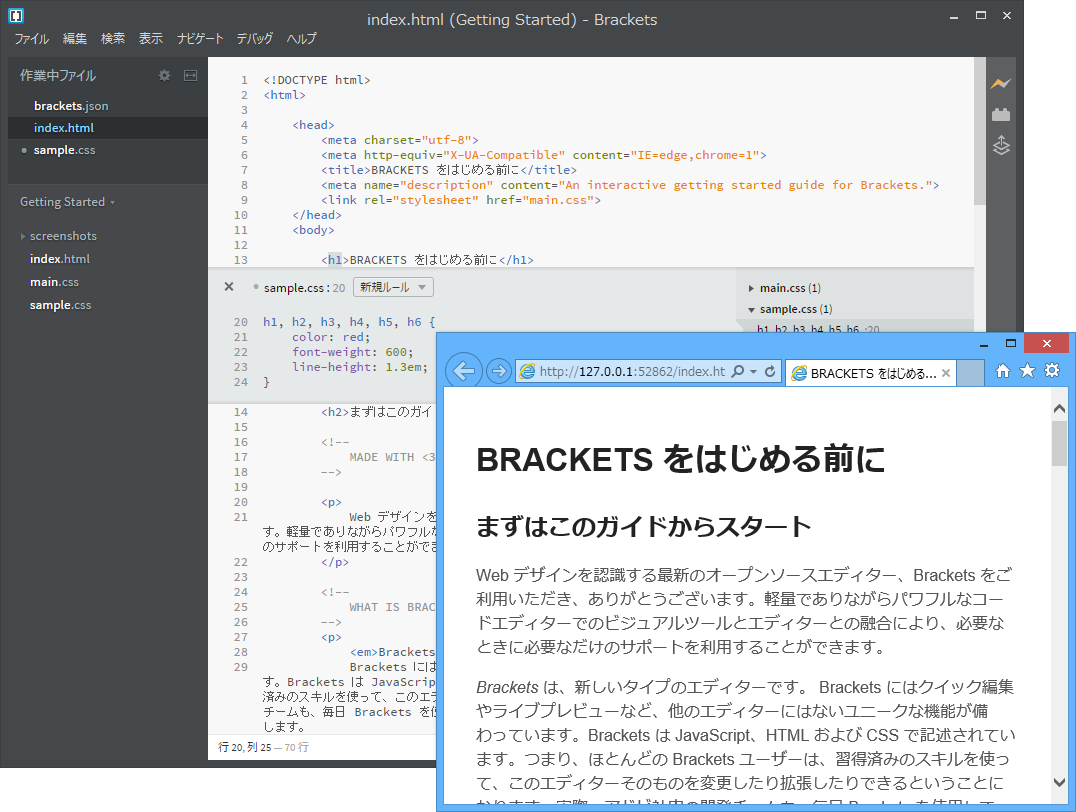Open the Extension Manager brick icon
Screen dimensions: 1076x812
1001,114
